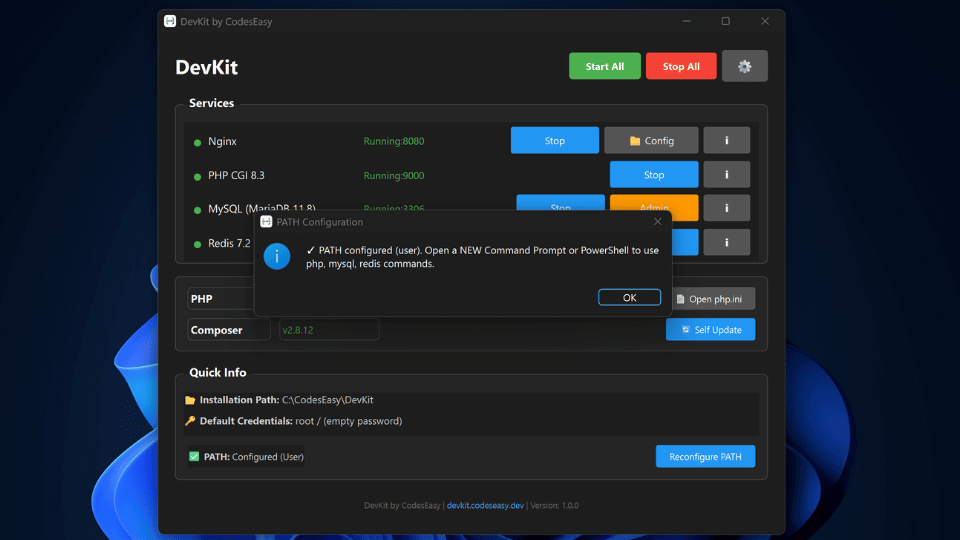Screen dimensions: 960x540
Task: Run Composer Self Update
Action: pyautogui.click(x=710, y=329)
